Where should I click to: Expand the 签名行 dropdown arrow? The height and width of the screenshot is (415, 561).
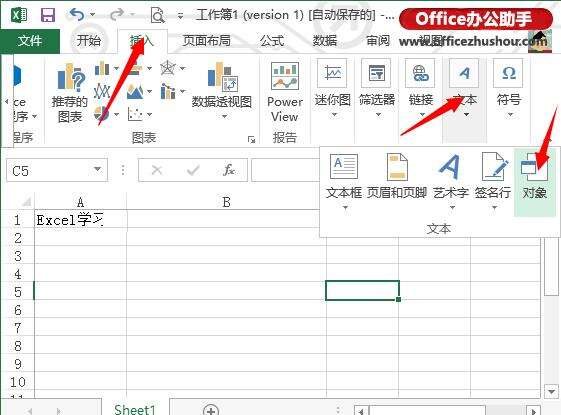tap(494, 208)
